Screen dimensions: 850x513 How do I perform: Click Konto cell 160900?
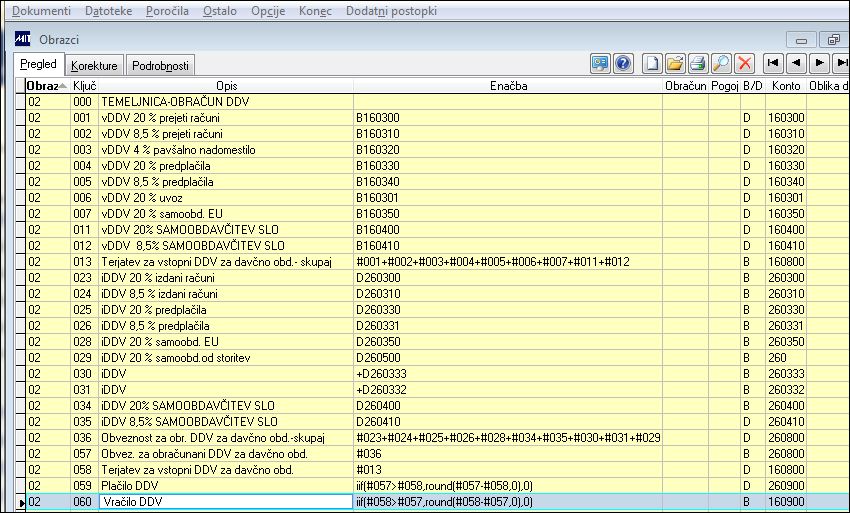786,502
